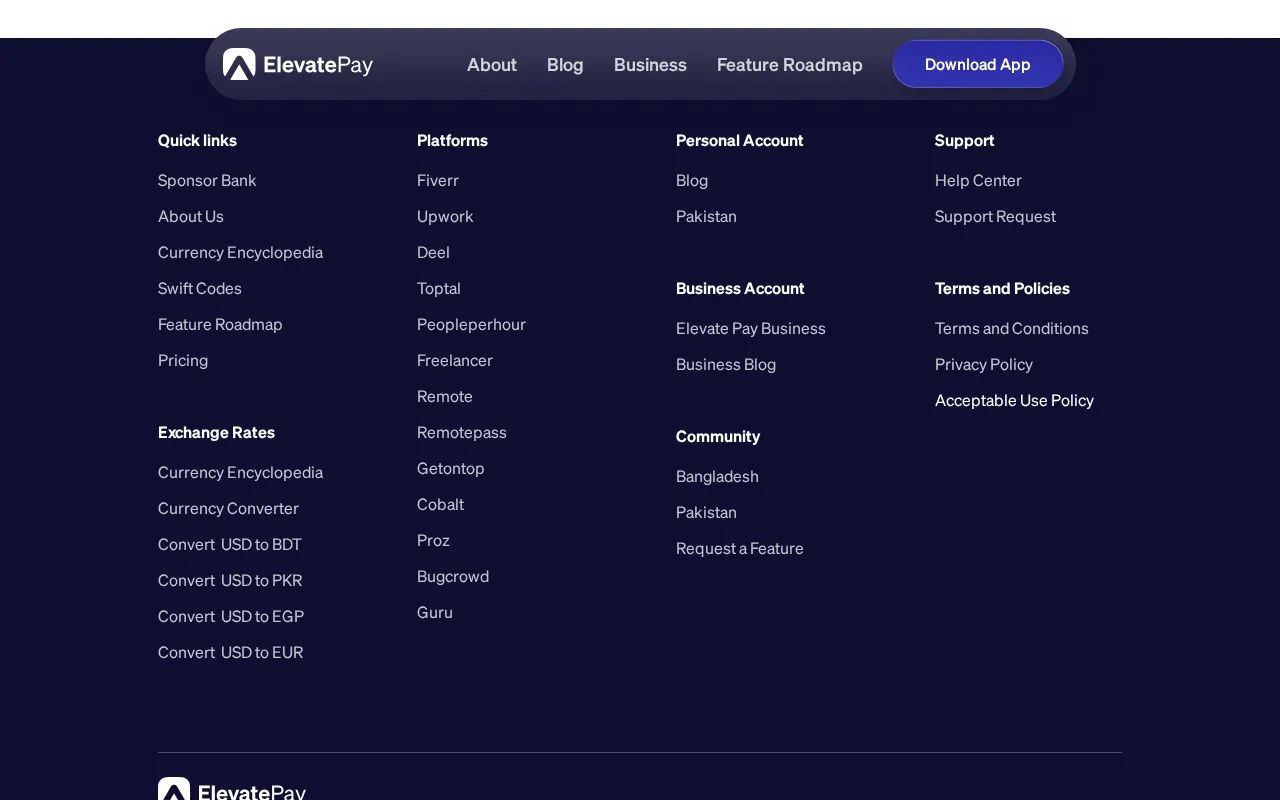Click the Personal Account heading
Screen dimensions: 1280x800
pos(740,140)
